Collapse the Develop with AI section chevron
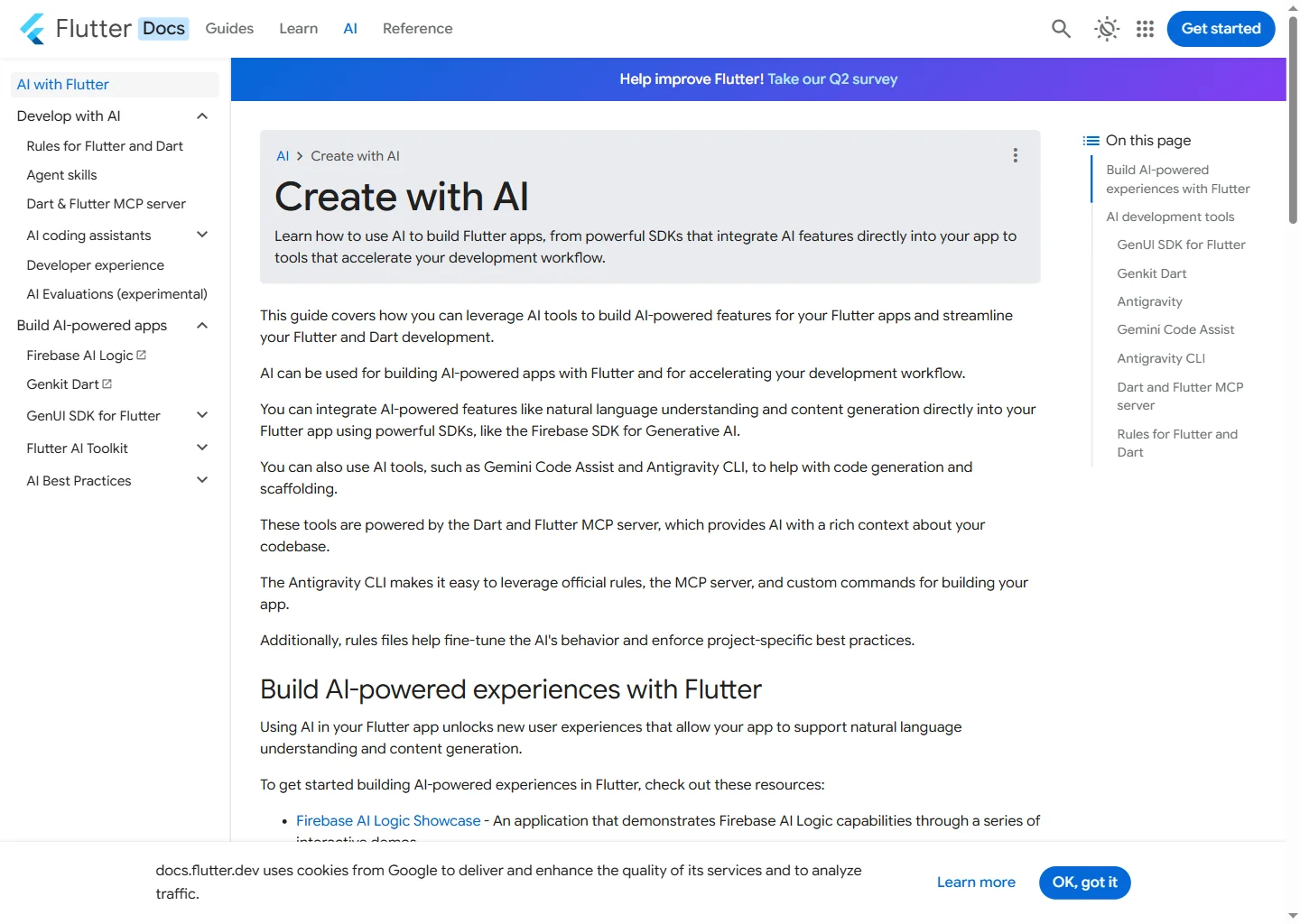 coord(202,116)
